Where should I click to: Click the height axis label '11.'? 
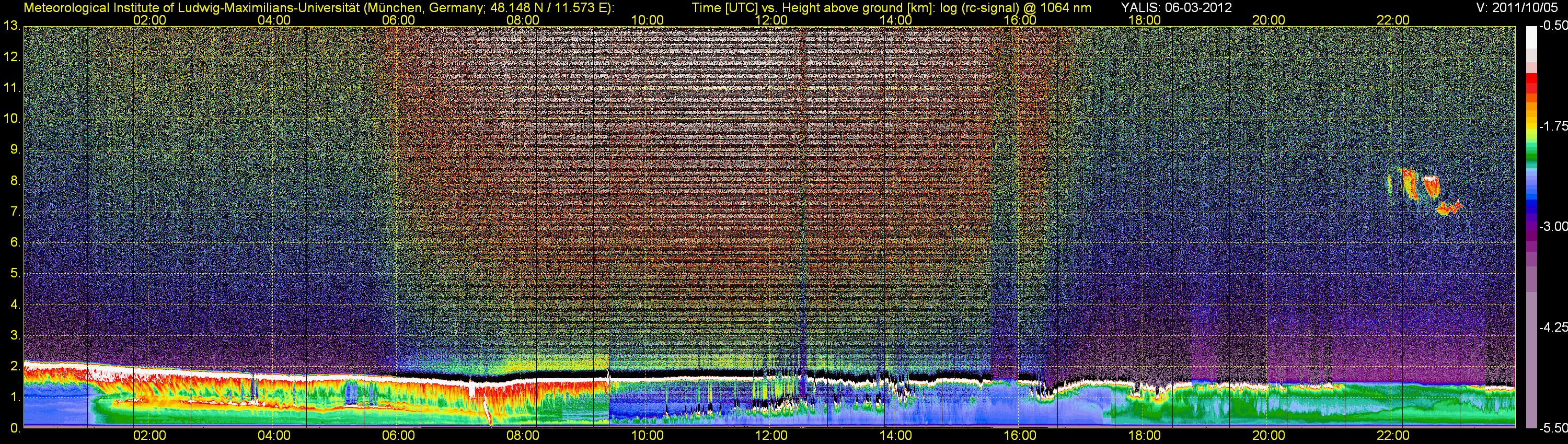(11, 88)
